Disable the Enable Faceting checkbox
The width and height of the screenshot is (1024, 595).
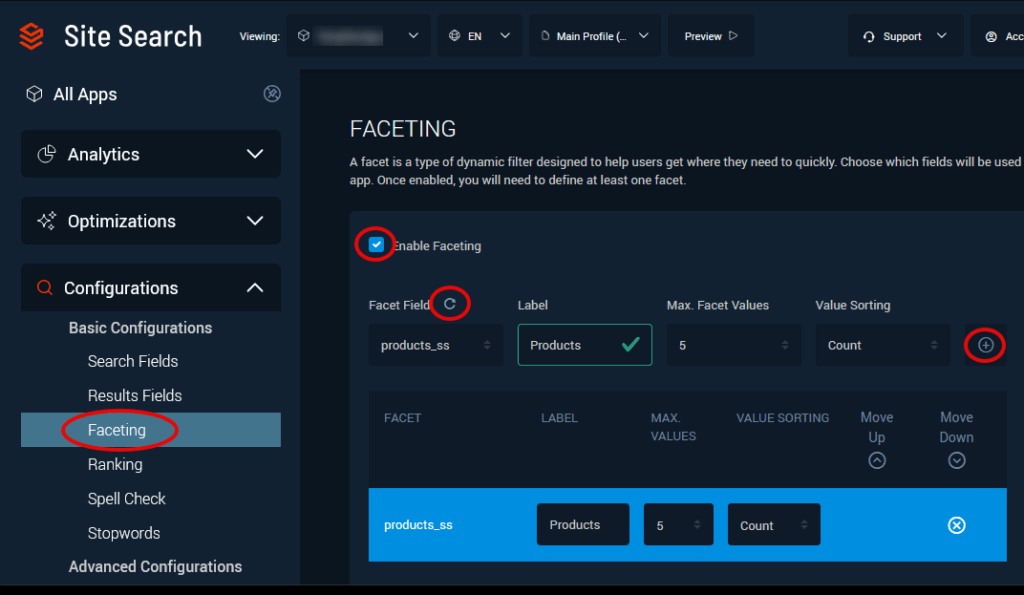pos(377,245)
